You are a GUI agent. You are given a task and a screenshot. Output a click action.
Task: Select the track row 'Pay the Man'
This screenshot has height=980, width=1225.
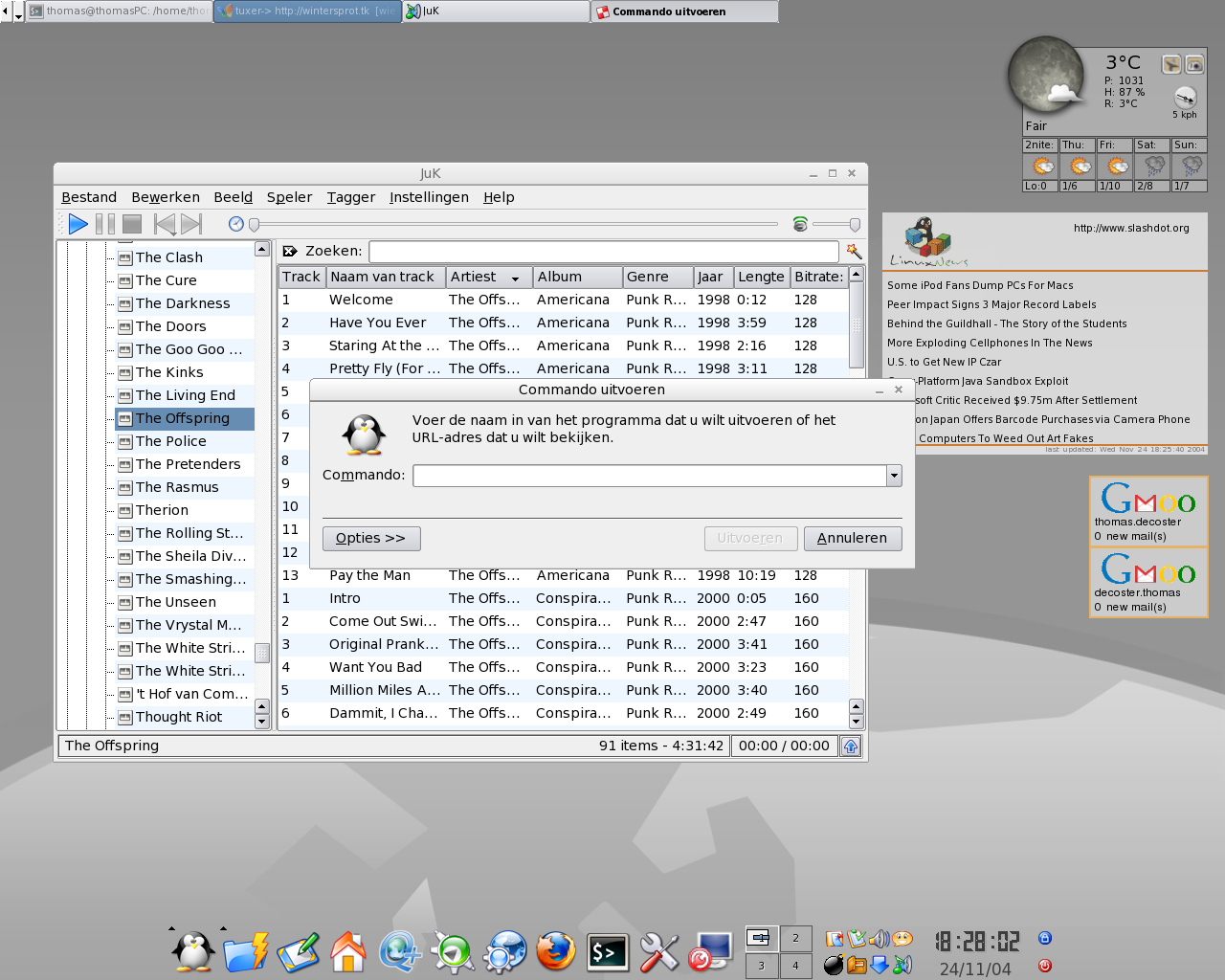563,575
